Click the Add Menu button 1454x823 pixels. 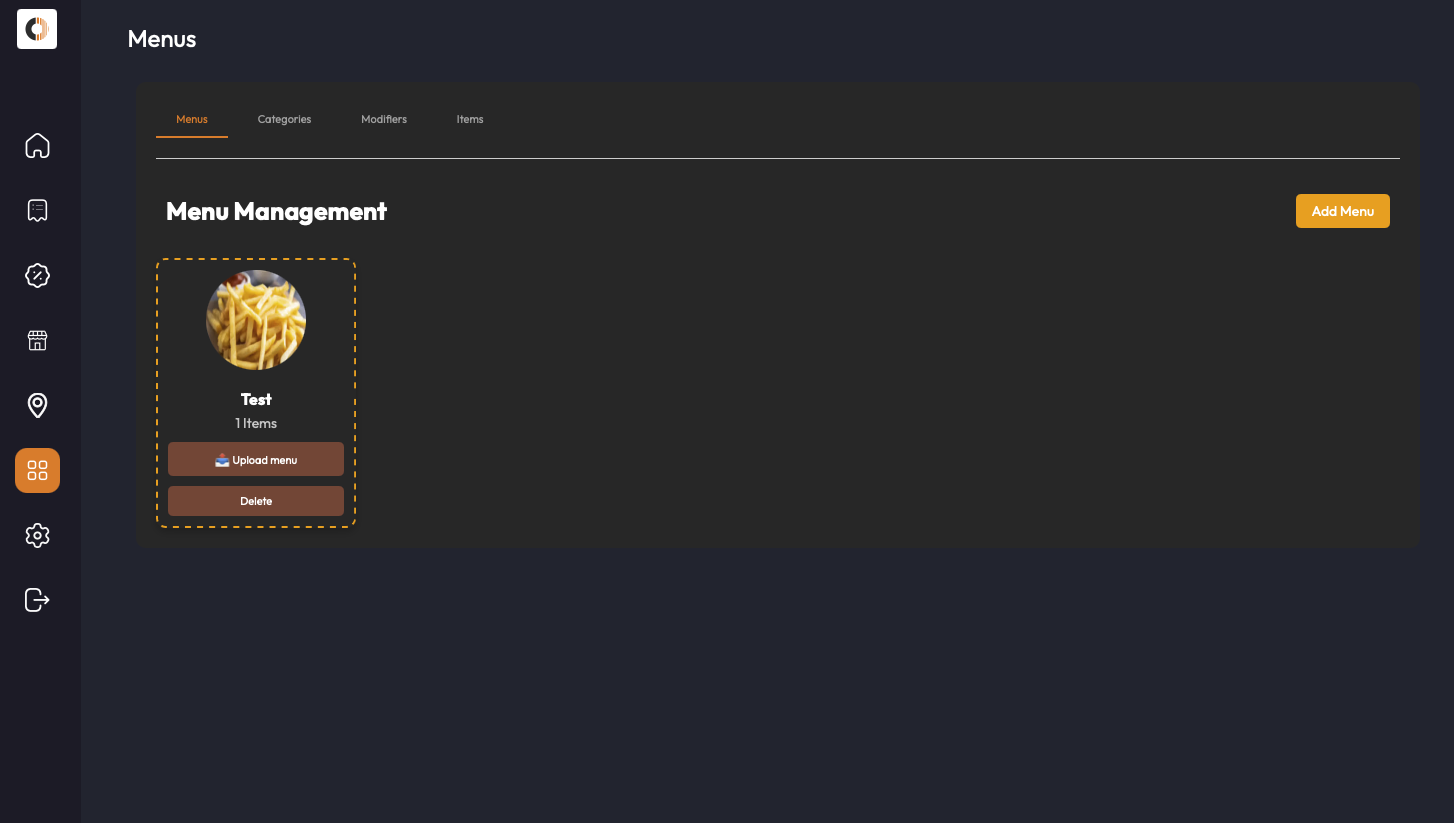point(1343,211)
